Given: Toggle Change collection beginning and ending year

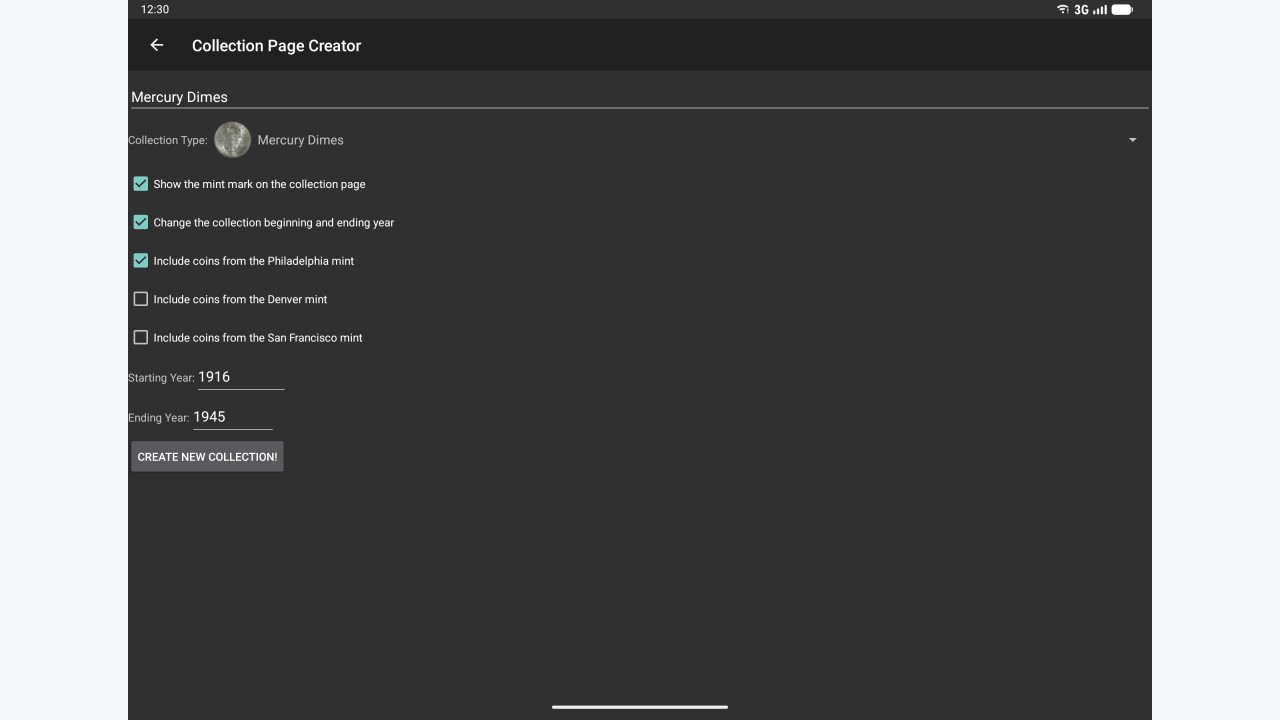Looking at the screenshot, I should point(141,222).
